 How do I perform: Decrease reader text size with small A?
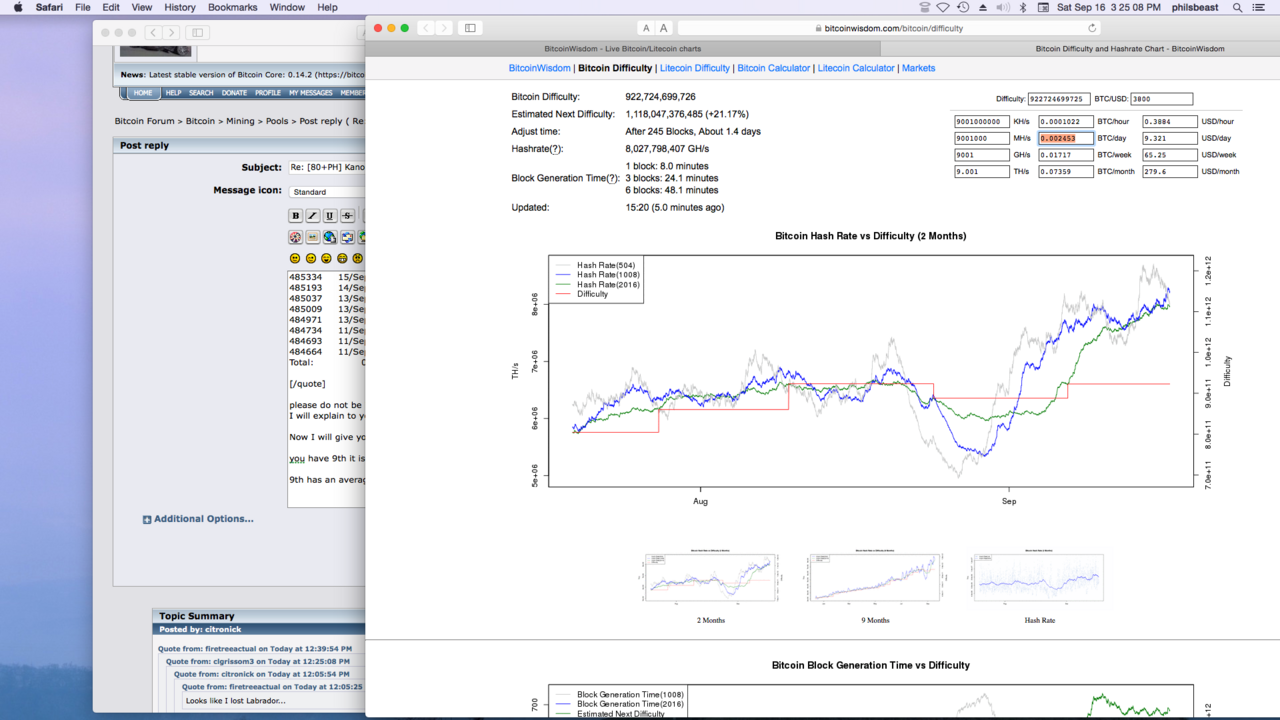646,28
